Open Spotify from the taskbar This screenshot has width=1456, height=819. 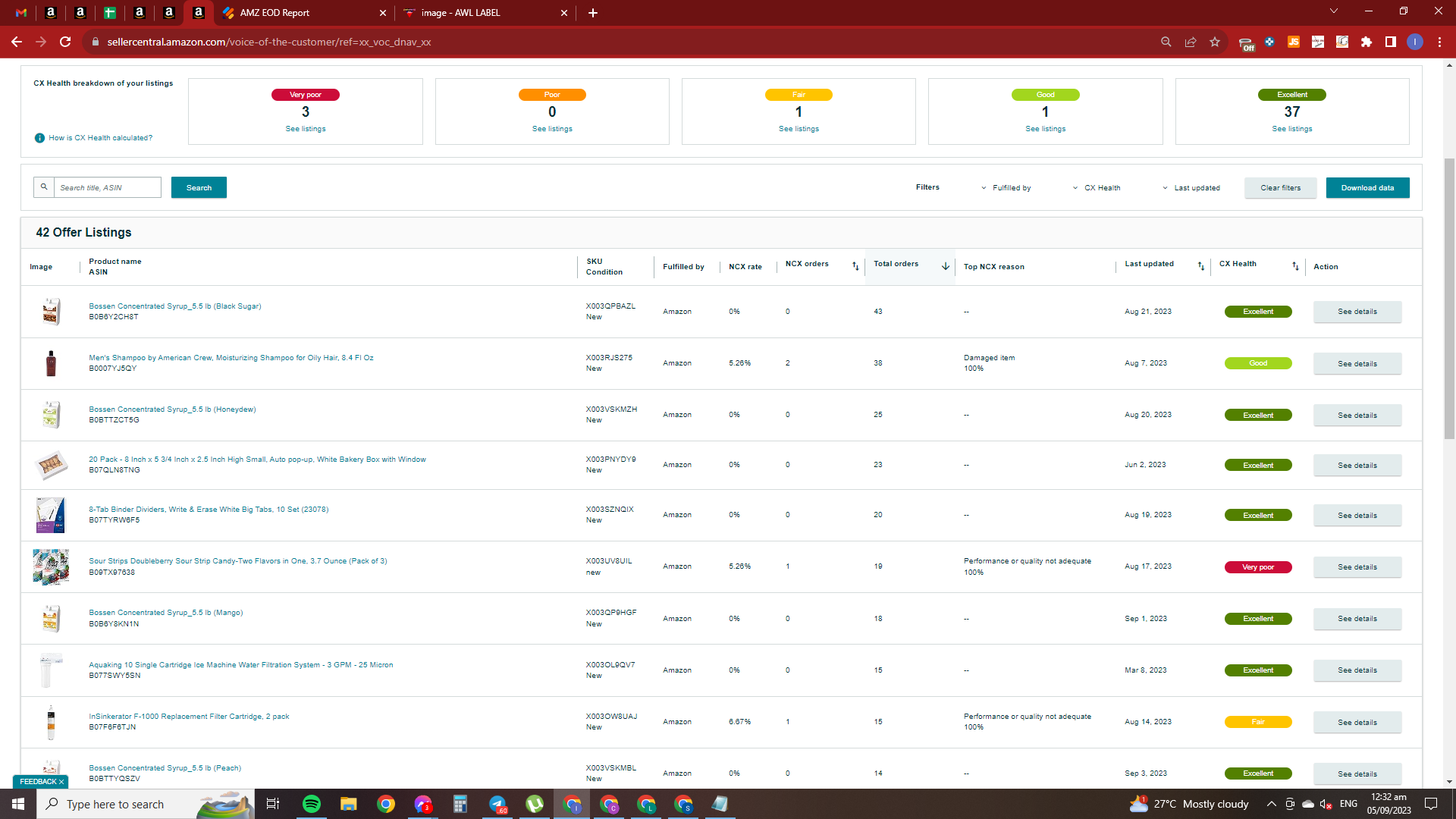click(312, 804)
